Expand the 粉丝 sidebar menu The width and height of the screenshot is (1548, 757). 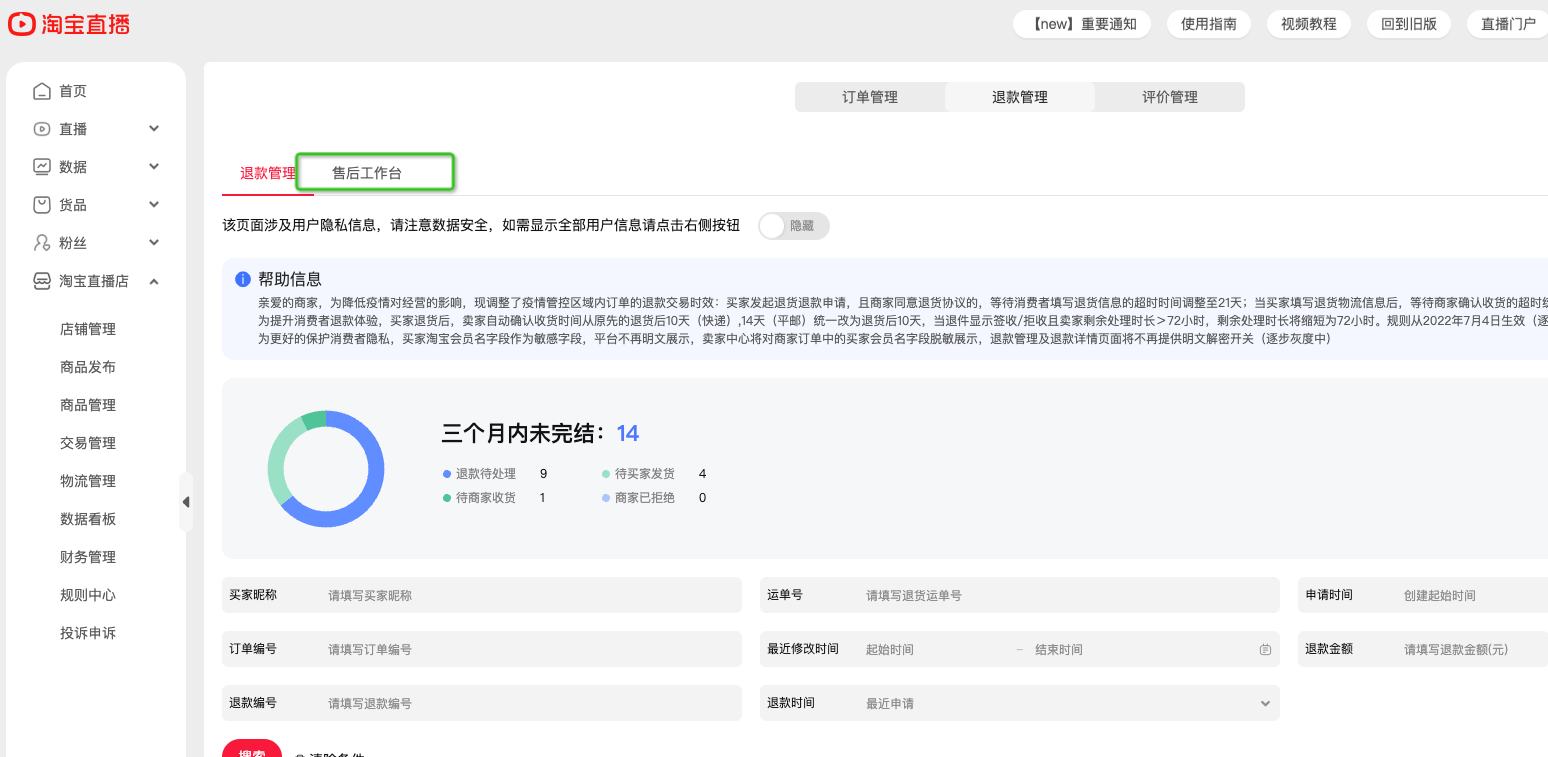154,243
